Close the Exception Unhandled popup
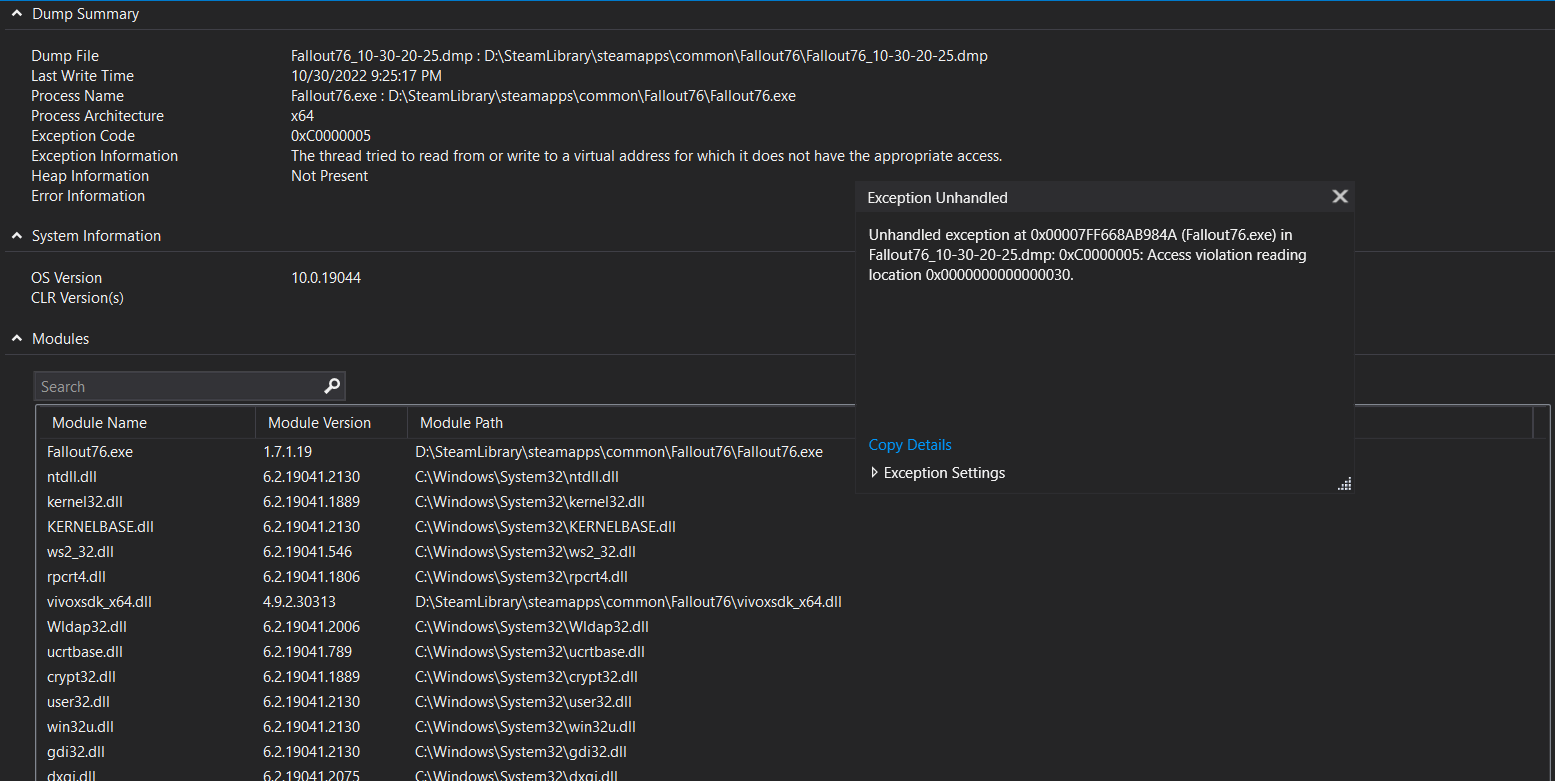1555x781 pixels. click(x=1340, y=197)
